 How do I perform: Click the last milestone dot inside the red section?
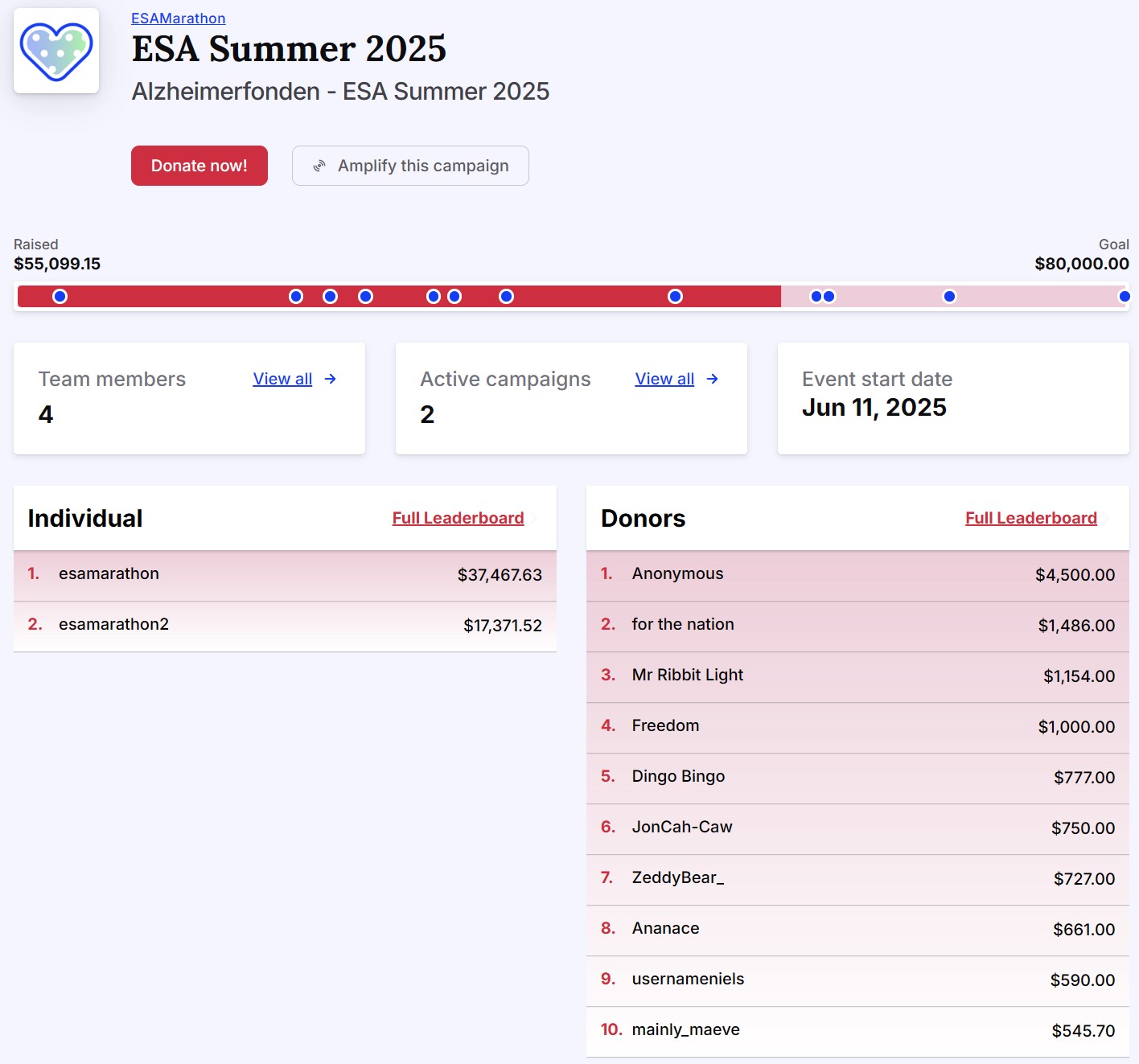coord(676,297)
